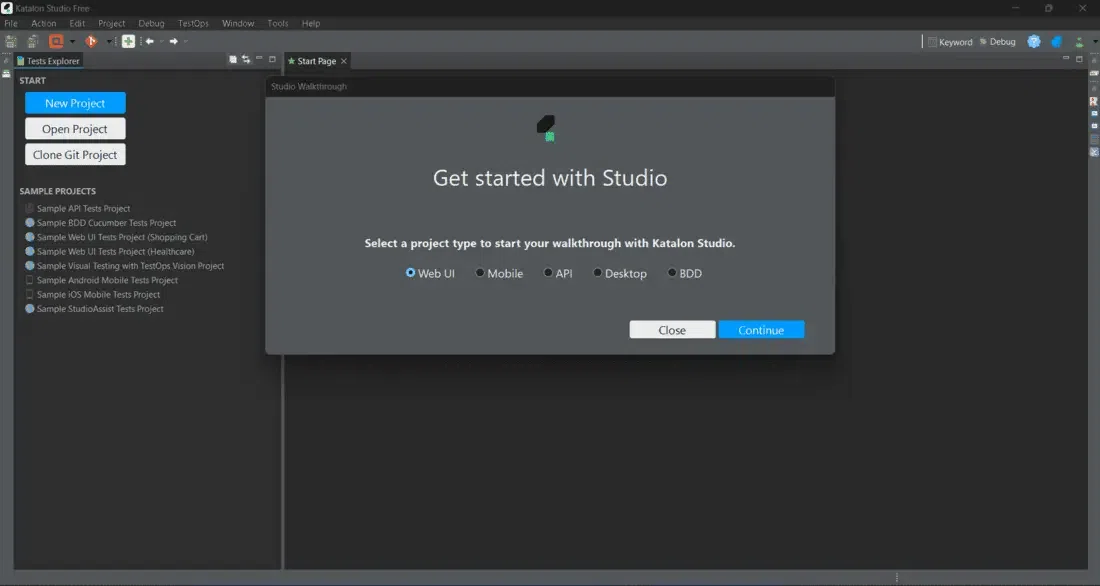Click the Save All toolbar icon
Viewport: 1100px width, 586px height.
tap(32, 41)
